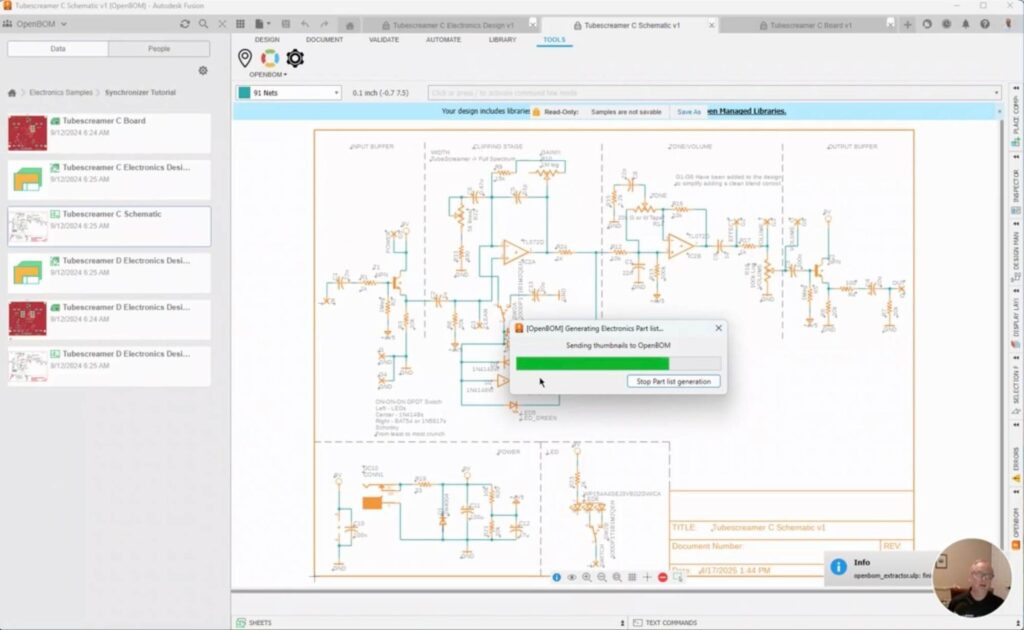Open data panel settings gear icon

pos(203,71)
